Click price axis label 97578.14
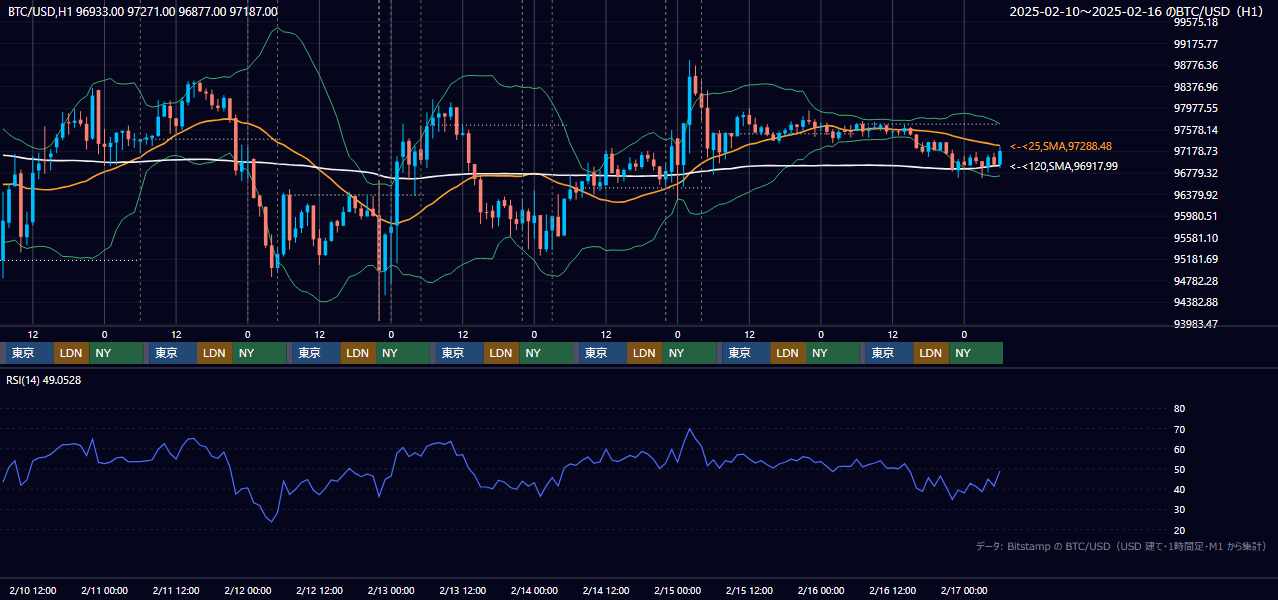Viewport: 1278px width, 600px height. click(x=1195, y=130)
